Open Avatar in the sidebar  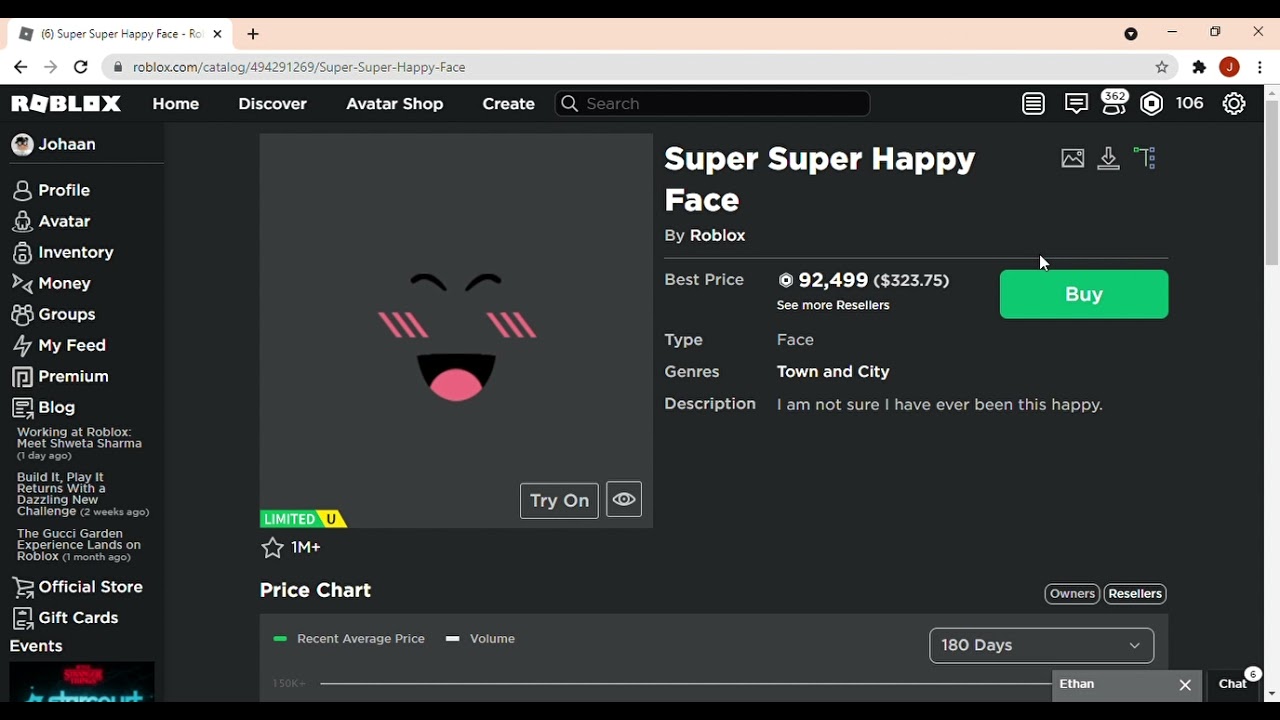click(x=52, y=221)
